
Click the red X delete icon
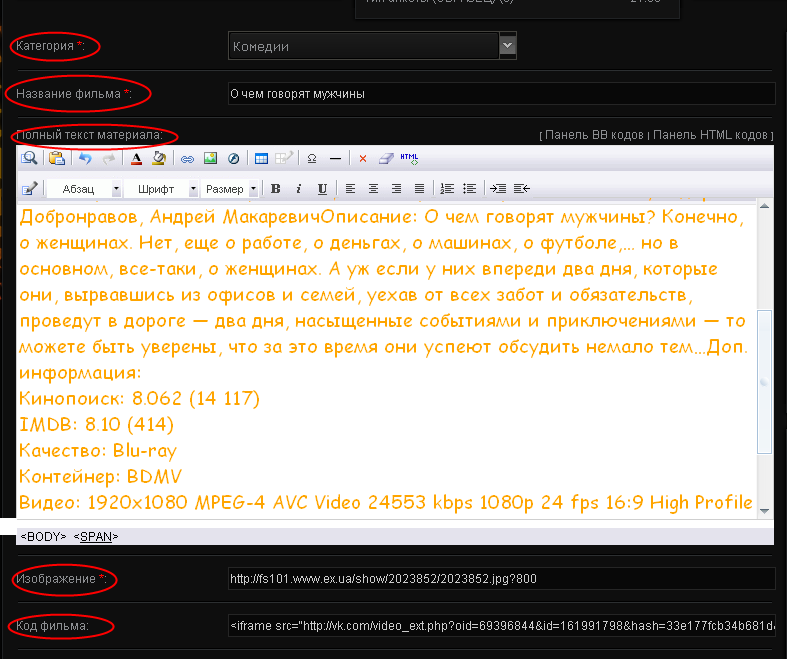(x=363, y=159)
